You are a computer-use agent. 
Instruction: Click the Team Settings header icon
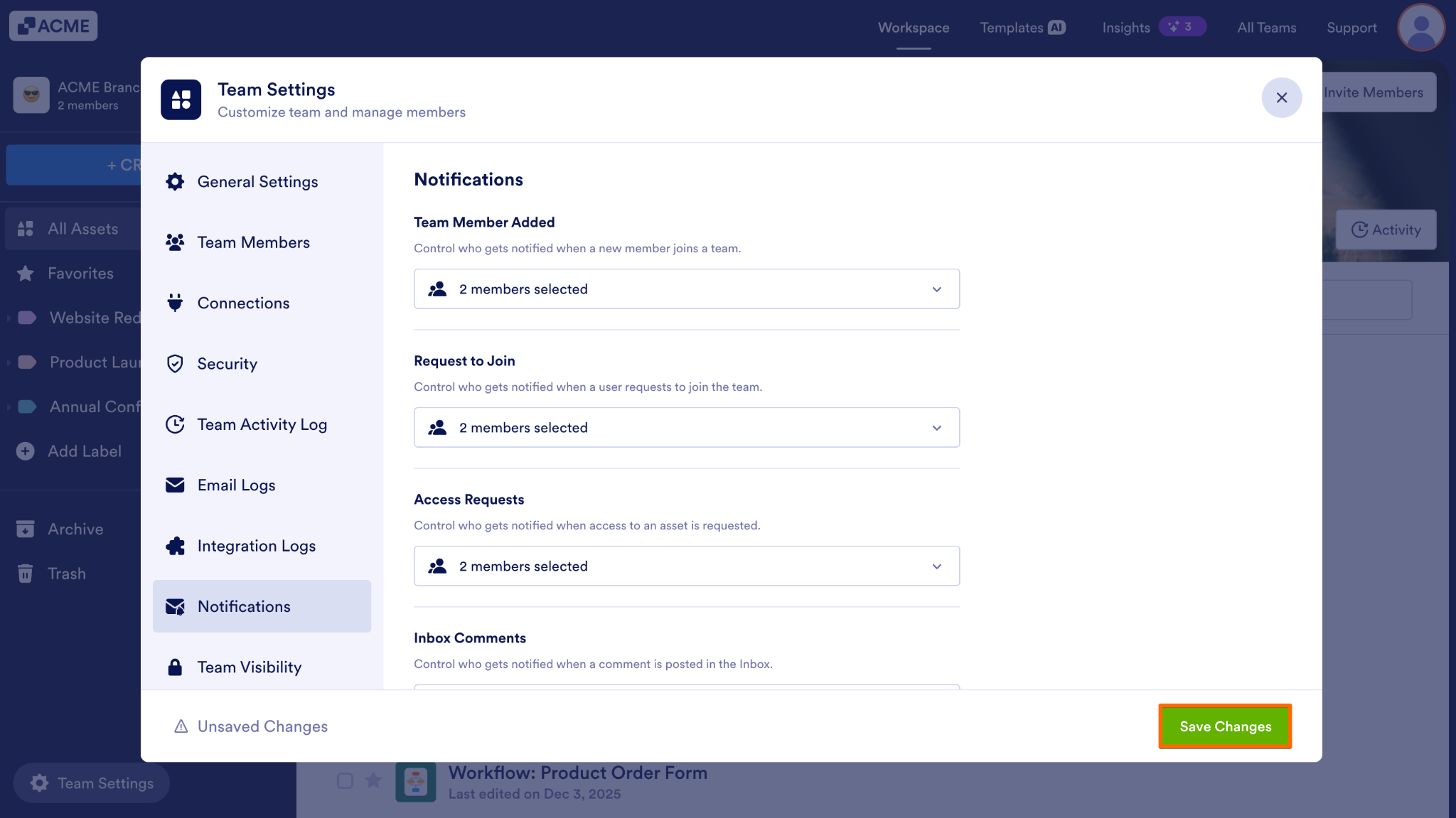click(181, 99)
